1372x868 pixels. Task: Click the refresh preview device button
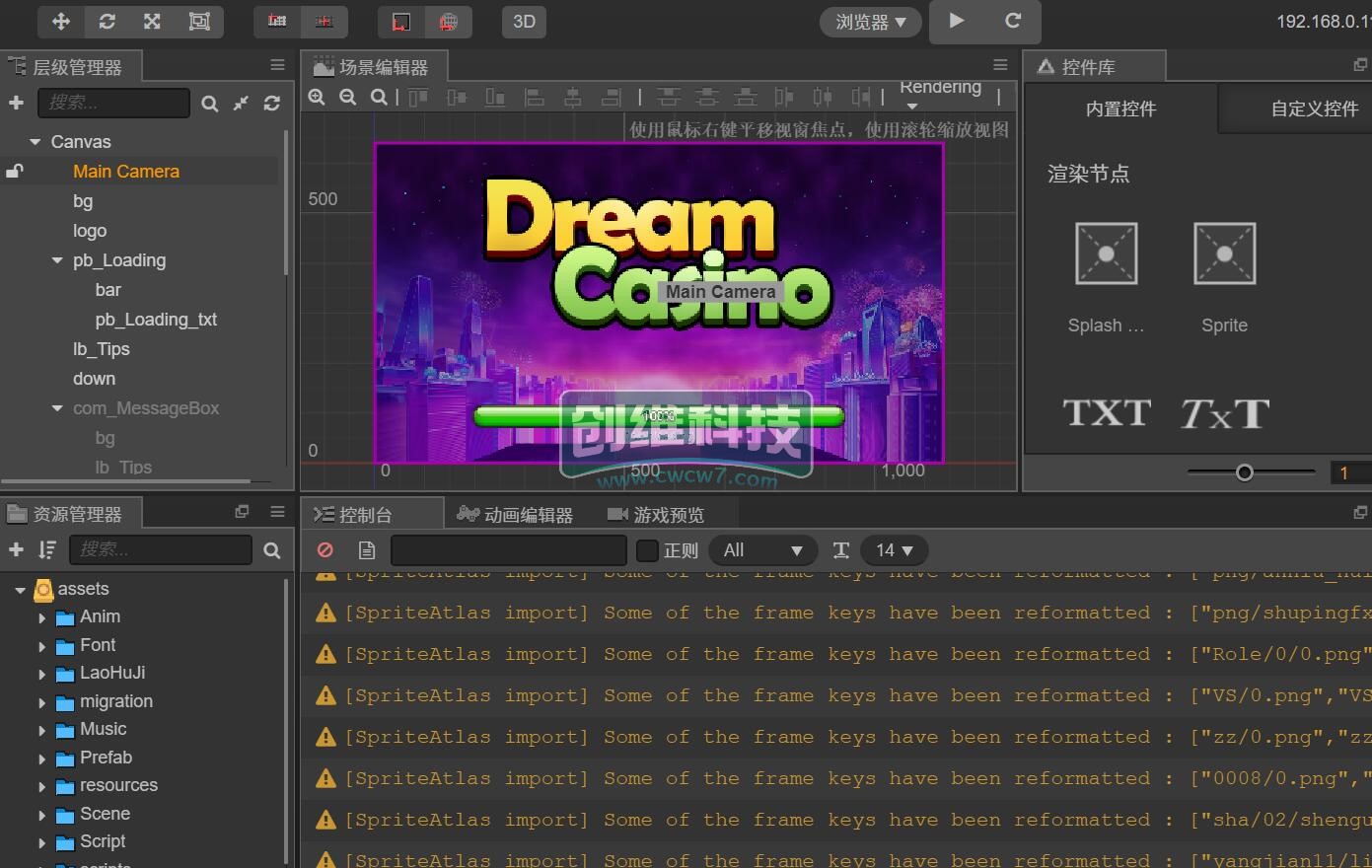[x=1013, y=21]
